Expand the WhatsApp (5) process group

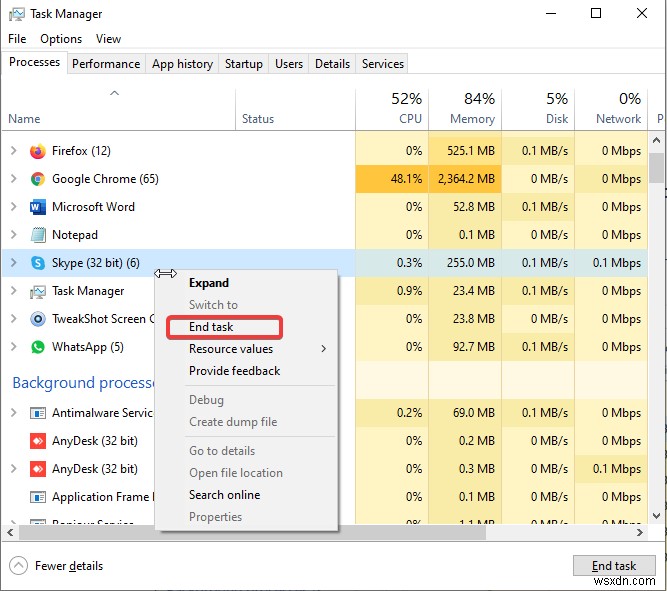(13, 347)
